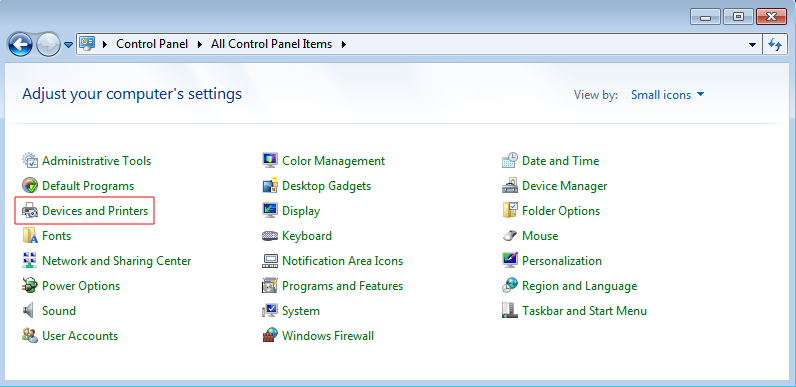This screenshot has height=387, width=796.
Task: Click the Back arrow navigation button
Action: pyautogui.click(x=20, y=45)
